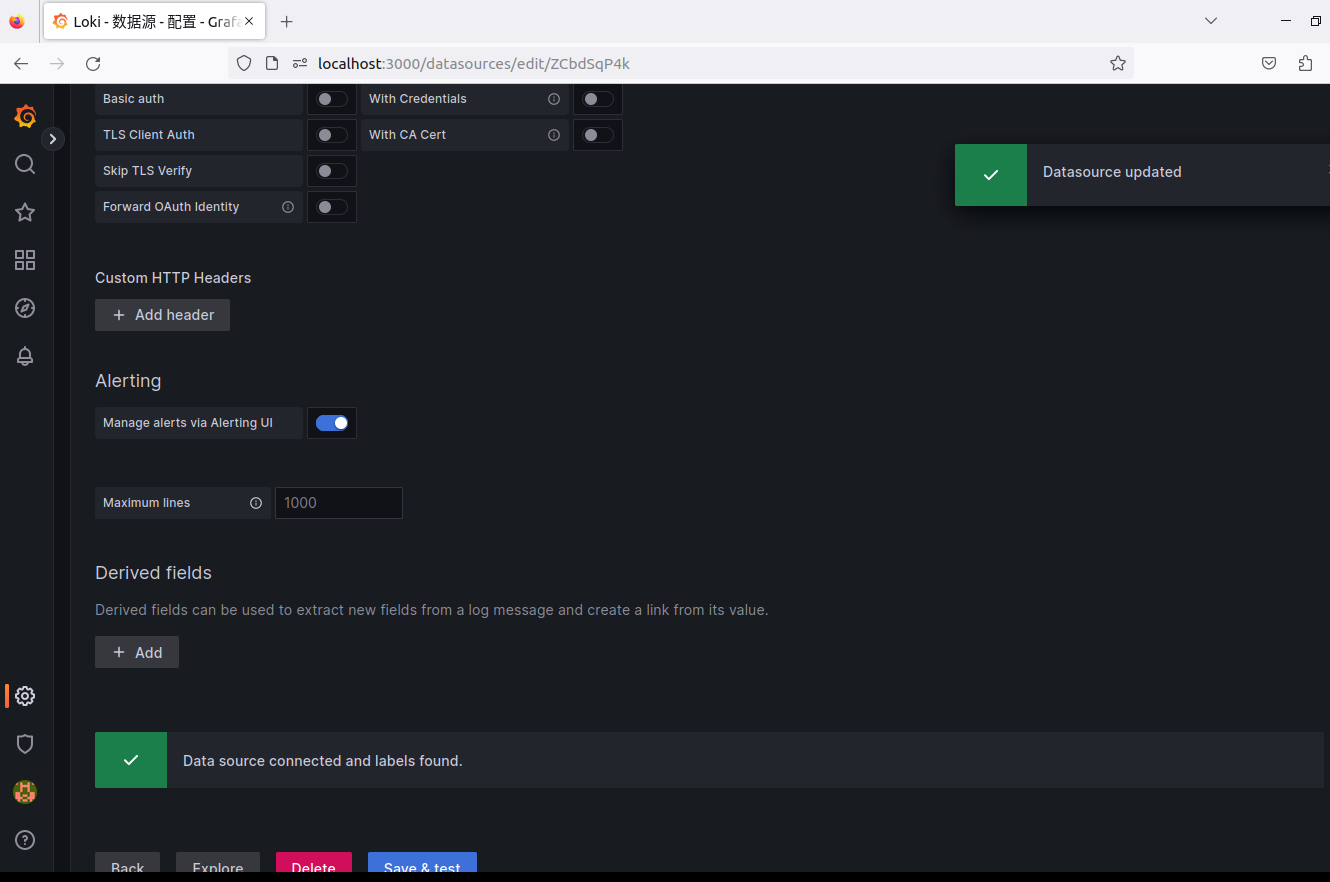
Task: Open the Grafana home logo
Action: (x=26, y=117)
